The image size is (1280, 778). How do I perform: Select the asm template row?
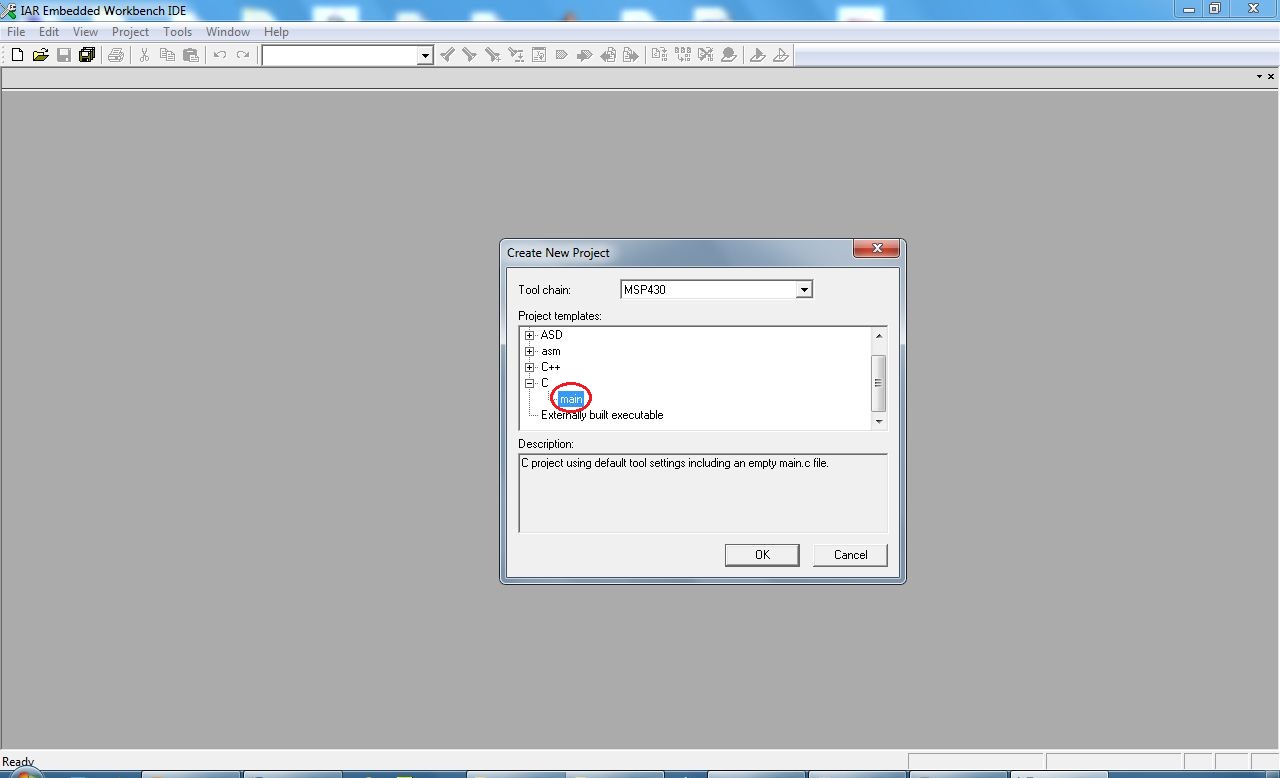coord(551,351)
